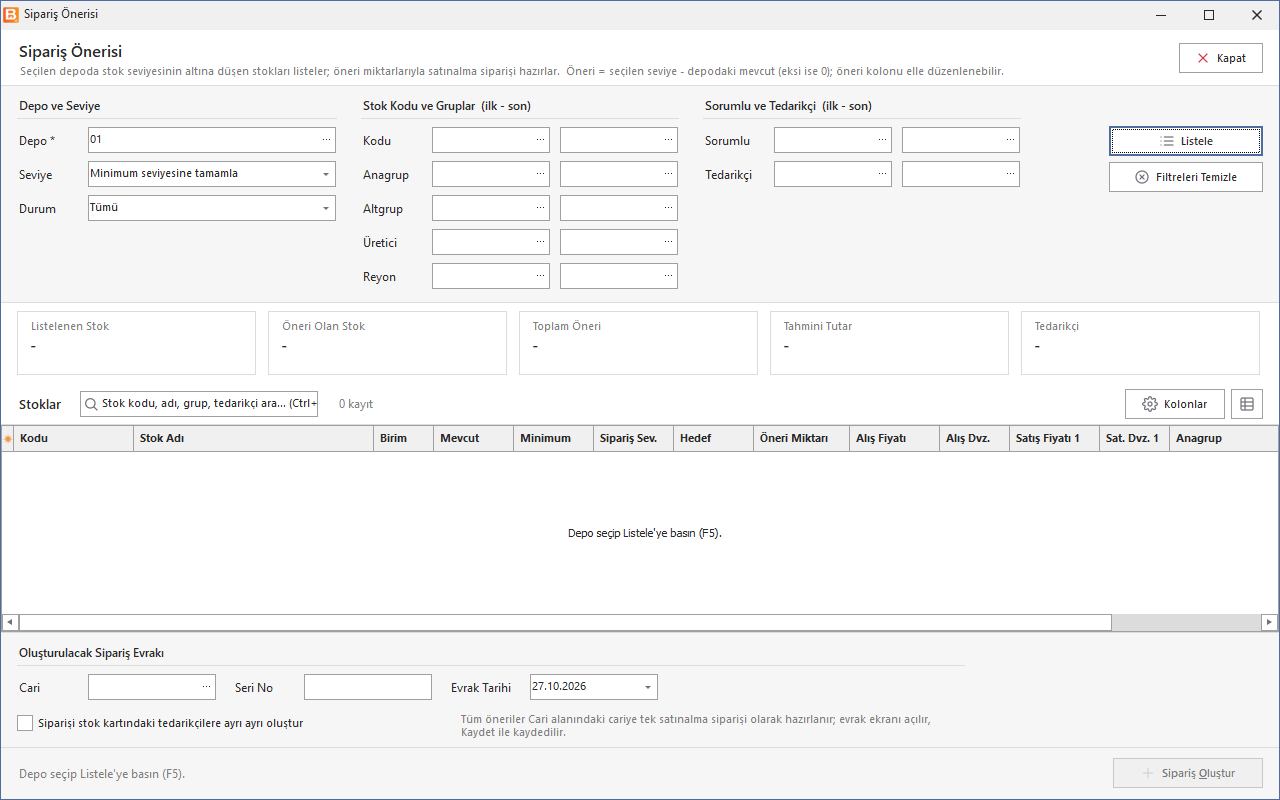Image resolution: width=1280 pixels, height=800 pixels.
Task: Open the ellipsis lookup in first Üretici field
Action: click(540, 242)
